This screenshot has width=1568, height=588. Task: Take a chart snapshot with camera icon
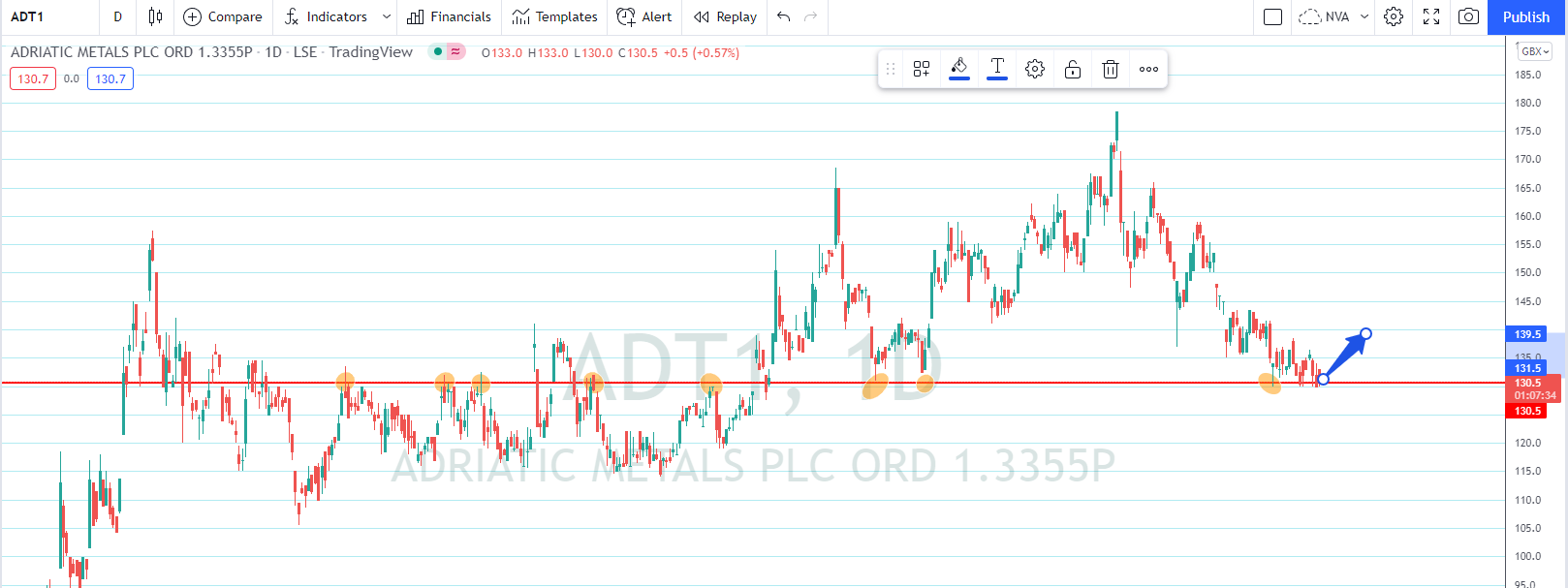1469,16
